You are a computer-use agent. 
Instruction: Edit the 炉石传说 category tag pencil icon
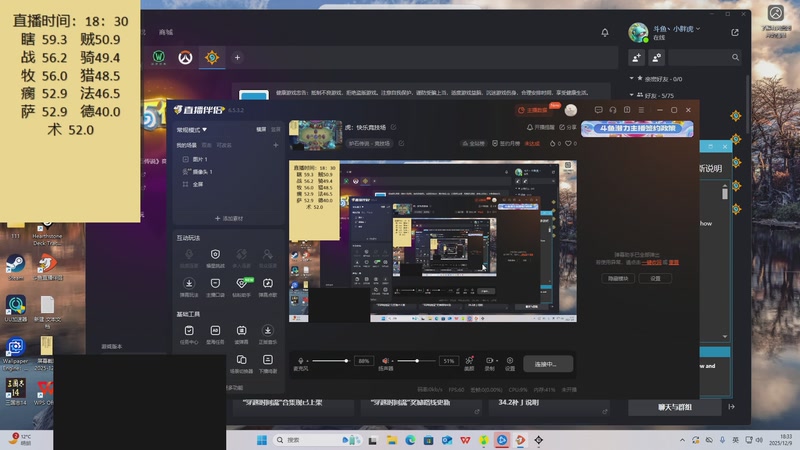[x=402, y=143]
